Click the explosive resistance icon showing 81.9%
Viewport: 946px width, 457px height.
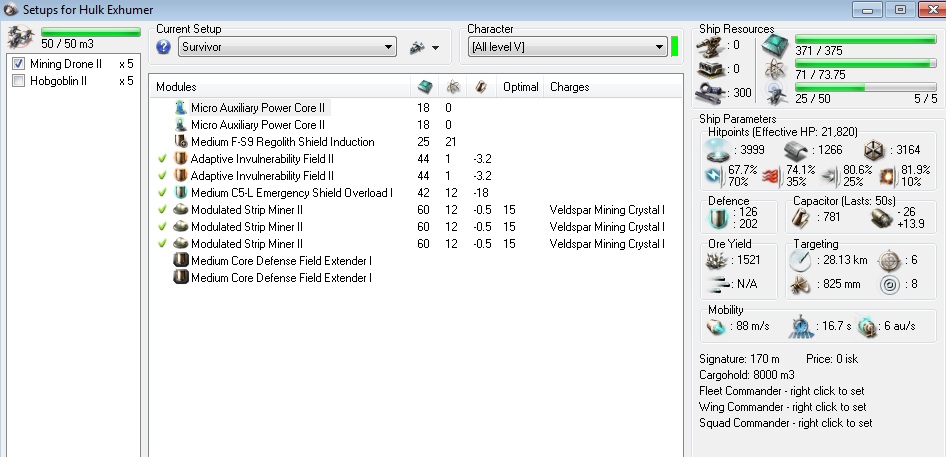tap(888, 176)
